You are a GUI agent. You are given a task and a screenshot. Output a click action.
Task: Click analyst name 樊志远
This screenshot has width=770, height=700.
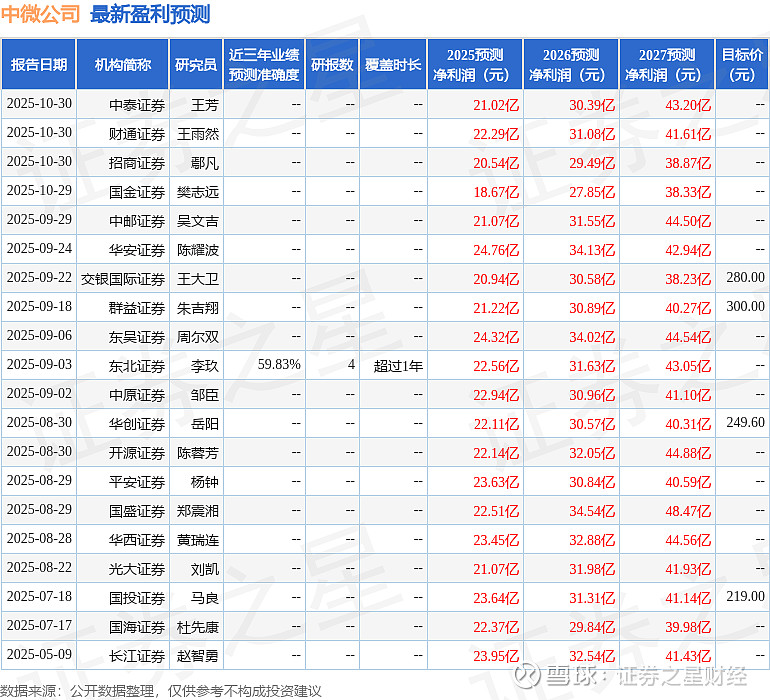(x=198, y=192)
